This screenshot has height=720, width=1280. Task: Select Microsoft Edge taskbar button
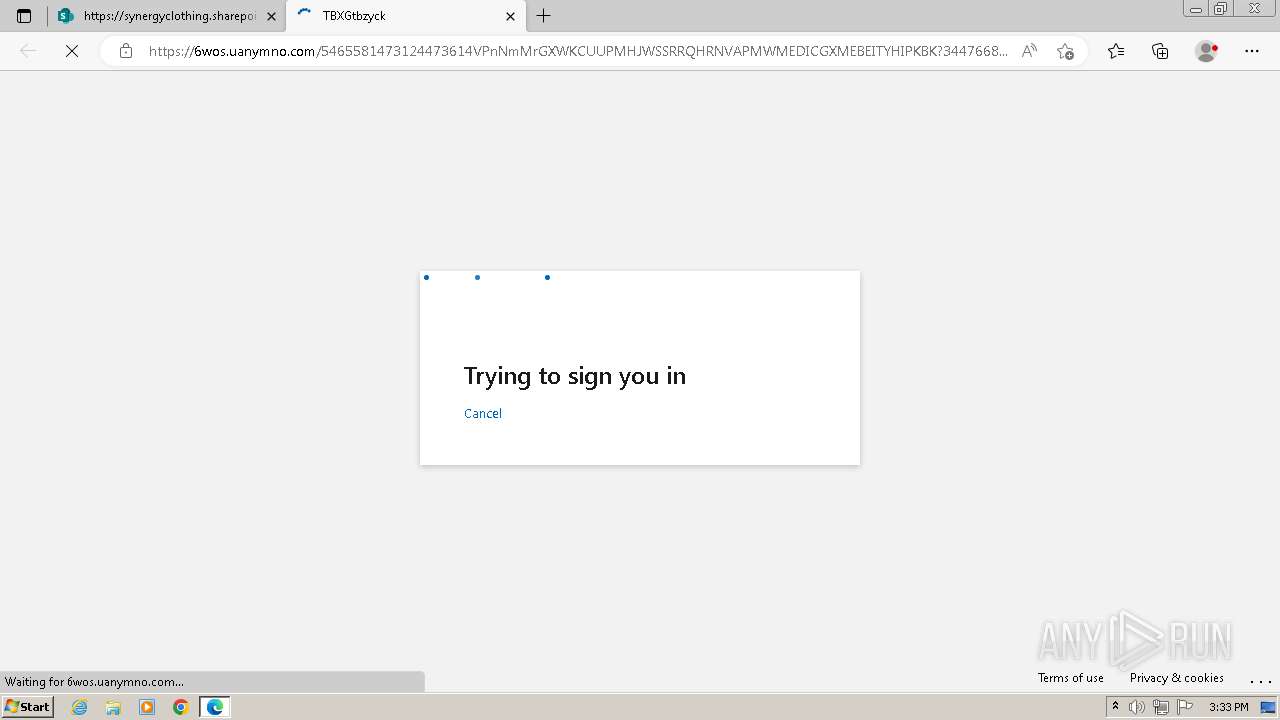215,707
